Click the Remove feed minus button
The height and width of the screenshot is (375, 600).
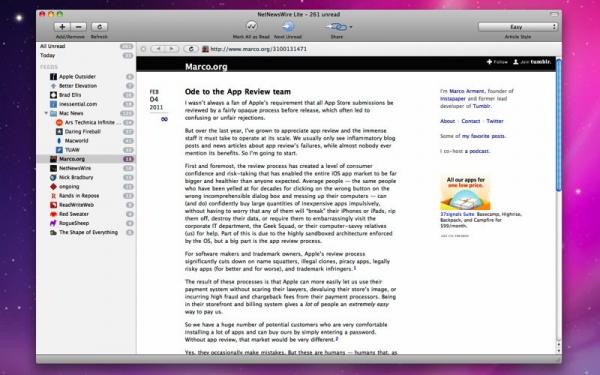tap(78, 27)
